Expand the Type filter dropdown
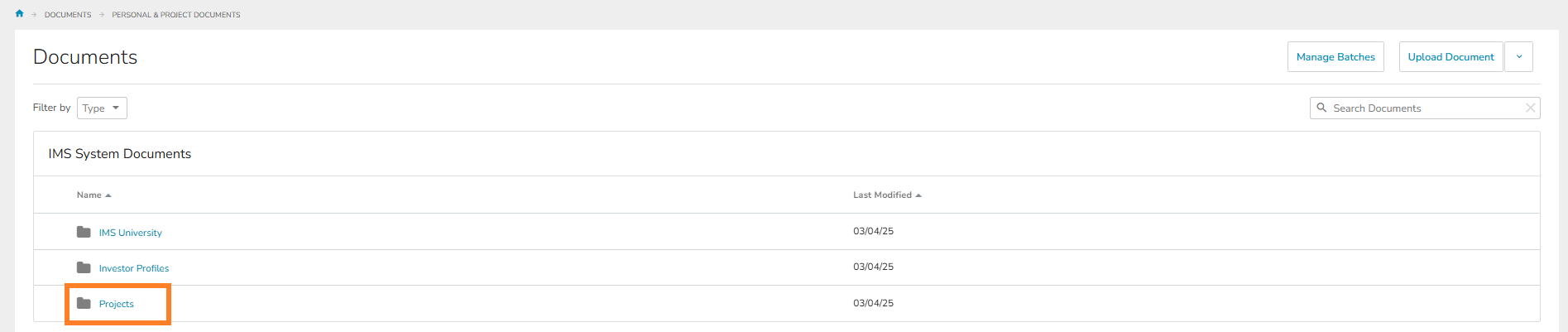 (x=102, y=108)
